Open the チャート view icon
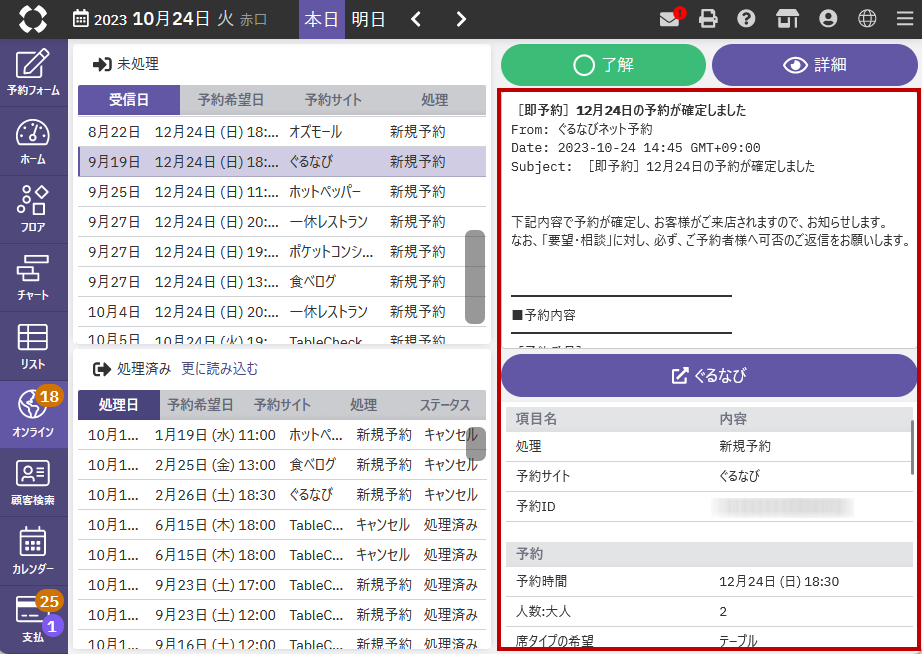Image resolution: width=922 pixels, height=654 pixels. click(33, 277)
